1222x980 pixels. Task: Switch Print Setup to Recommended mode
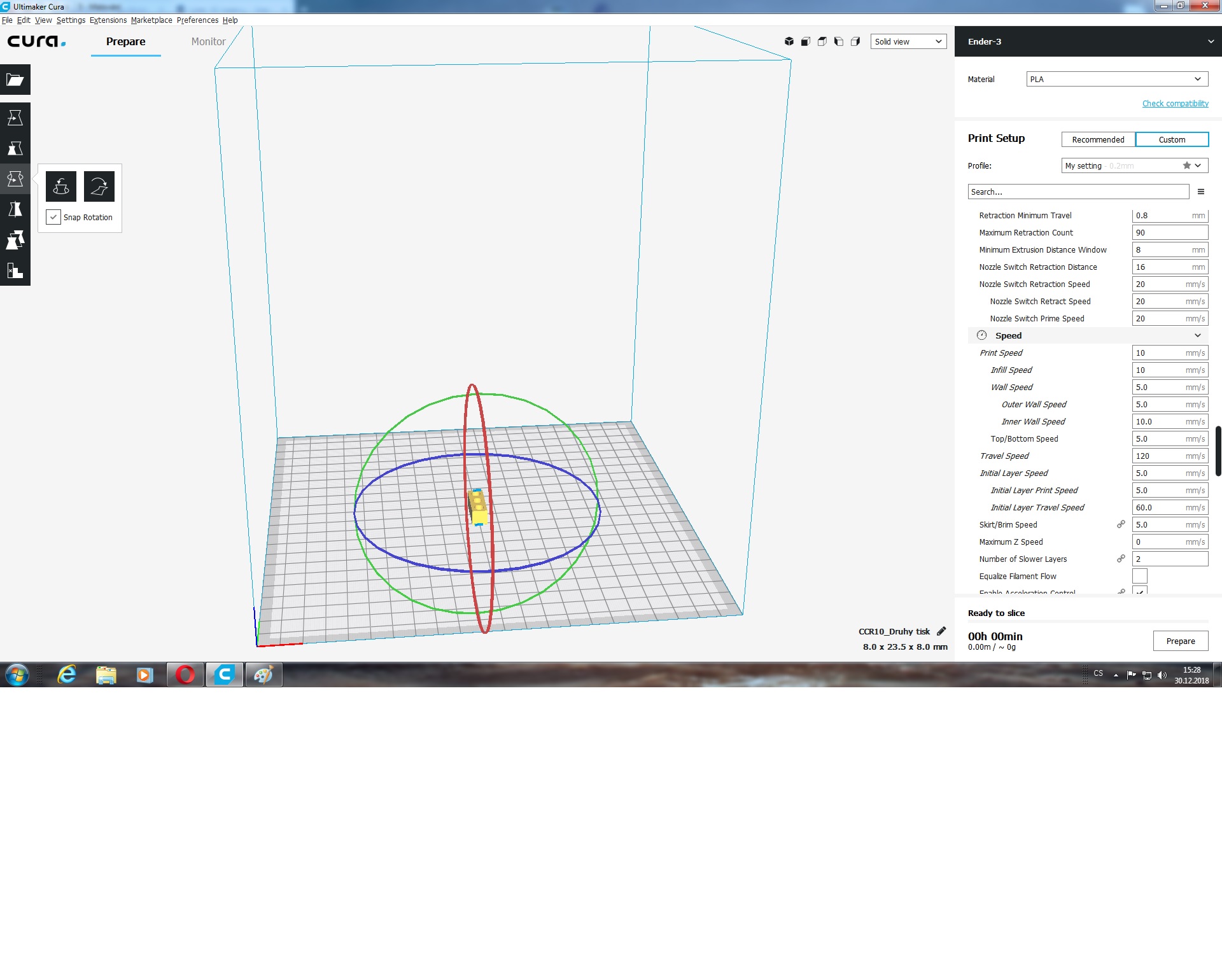pos(1098,139)
